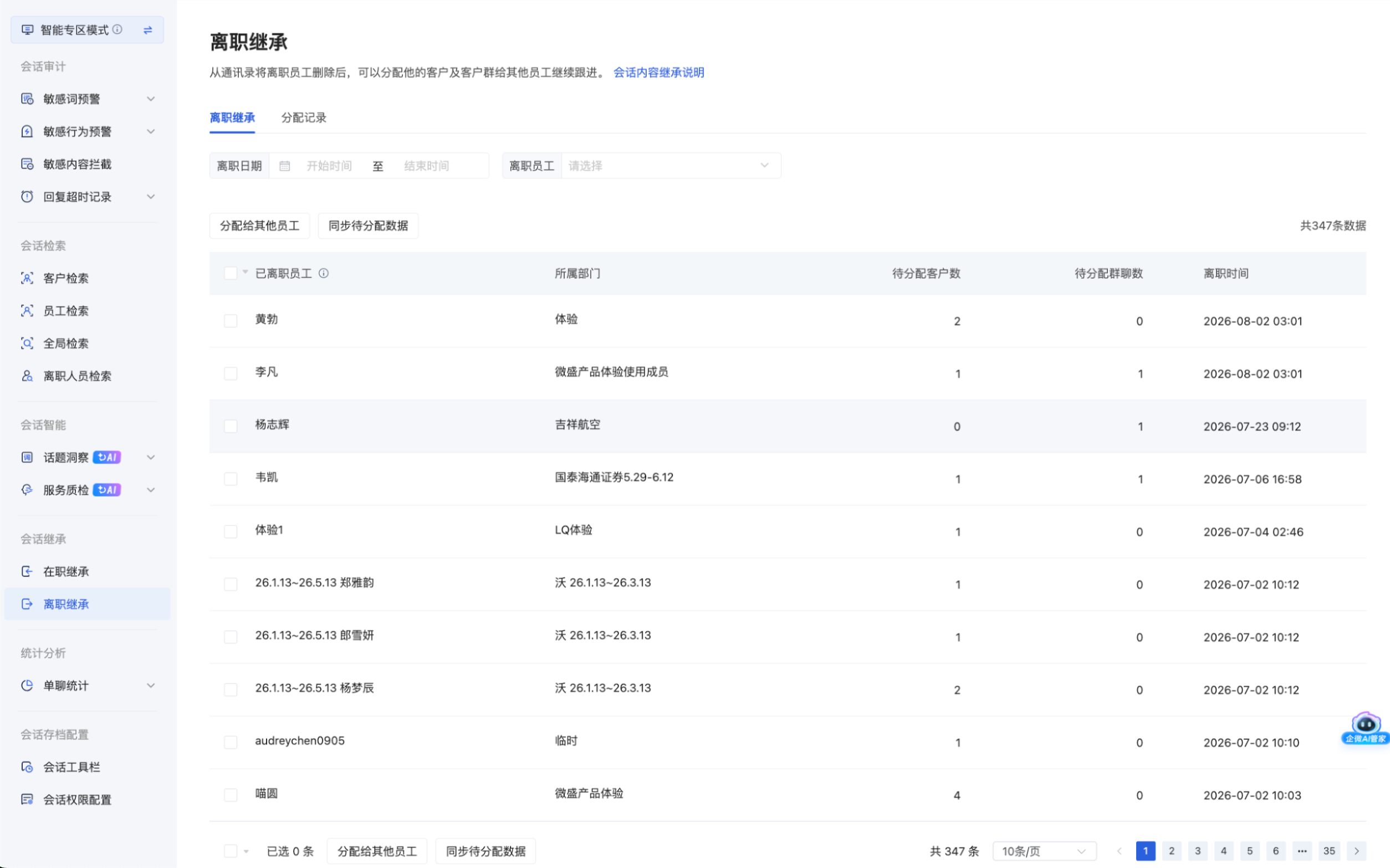This screenshot has height=868, width=1390.
Task: Click the 敏感词预警 sidebar icon
Action: pyautogui.click(x=27, y=99)
